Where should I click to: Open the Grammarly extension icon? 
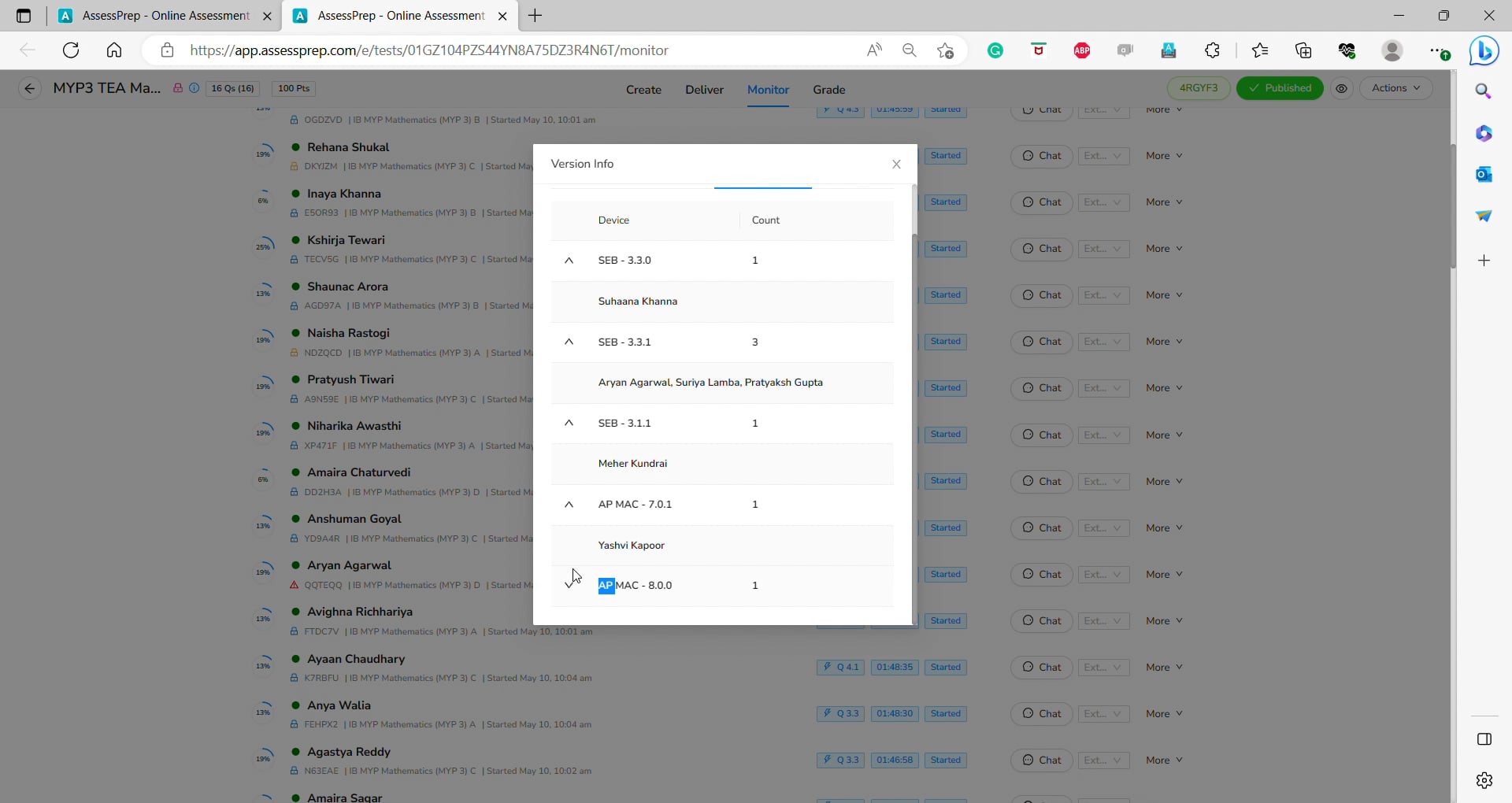click(x=995, y=50)
